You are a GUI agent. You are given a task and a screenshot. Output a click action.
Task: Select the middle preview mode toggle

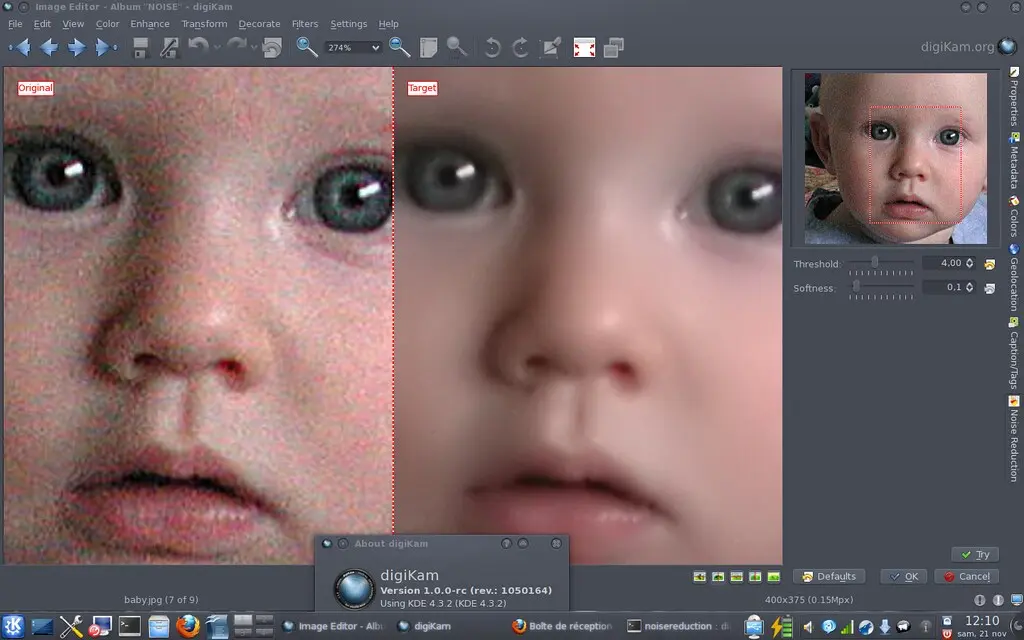(x=737, y=577)
